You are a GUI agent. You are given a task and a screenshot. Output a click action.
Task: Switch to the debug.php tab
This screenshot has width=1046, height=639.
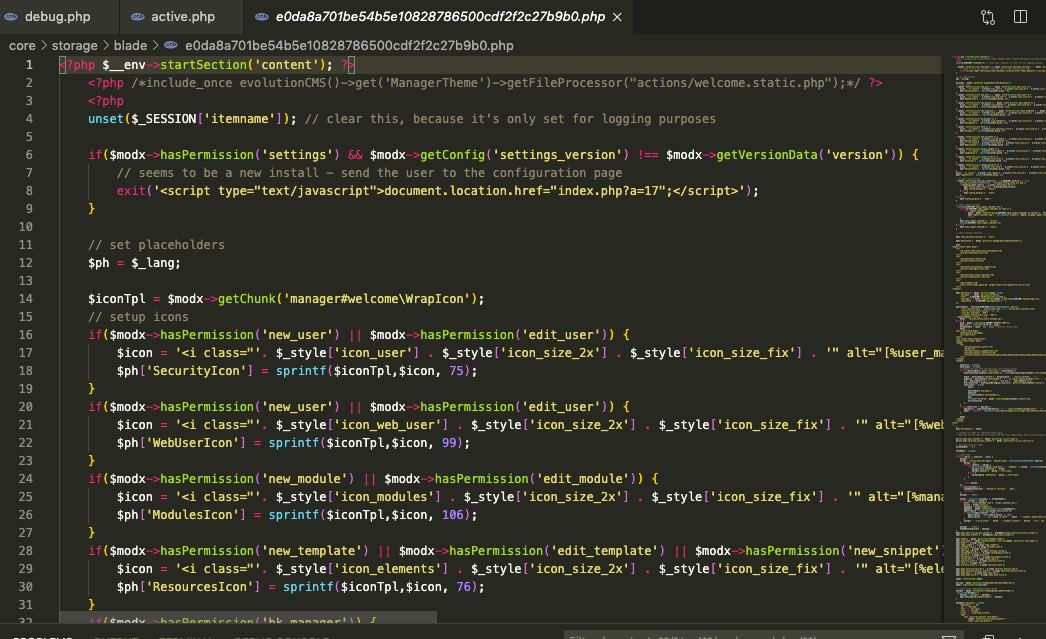tap(57, 17)
